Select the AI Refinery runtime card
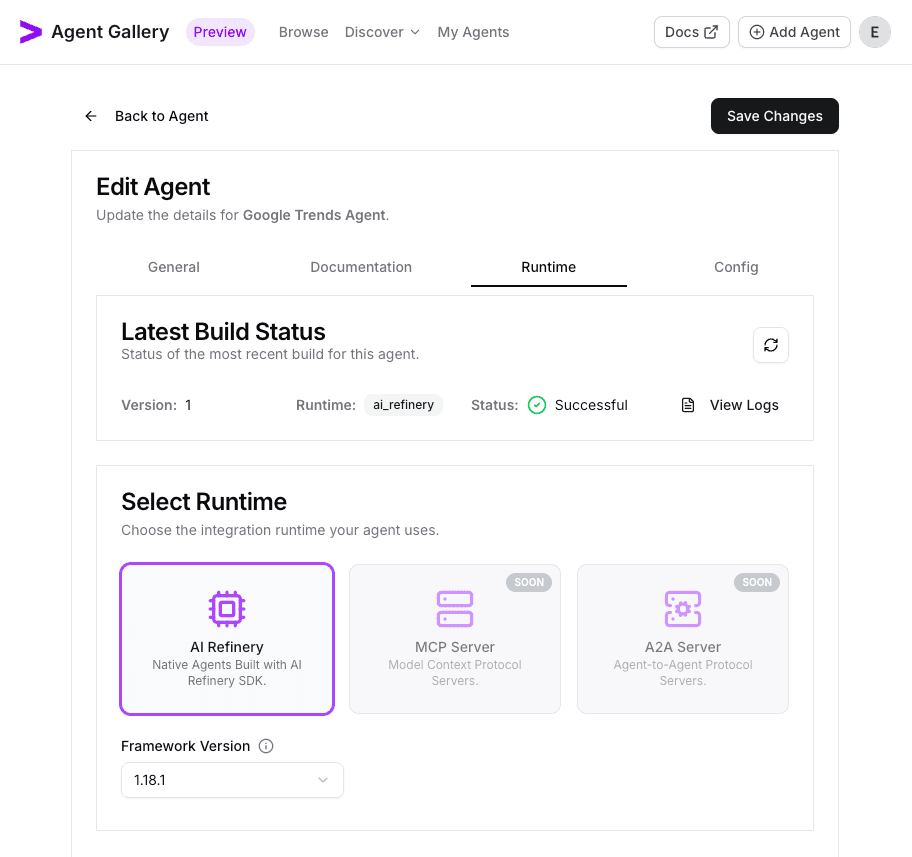 (227, 639)
